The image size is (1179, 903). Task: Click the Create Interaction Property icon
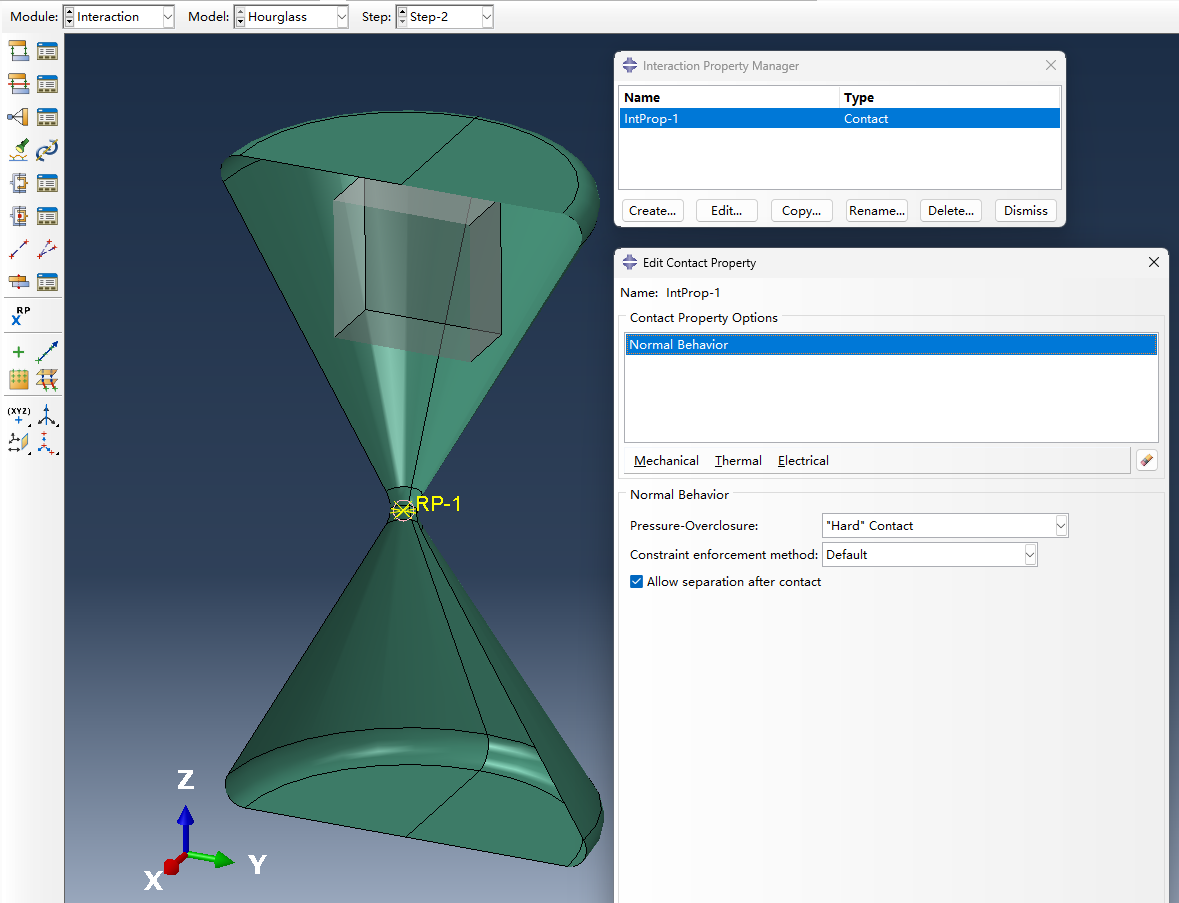[19, 83]
